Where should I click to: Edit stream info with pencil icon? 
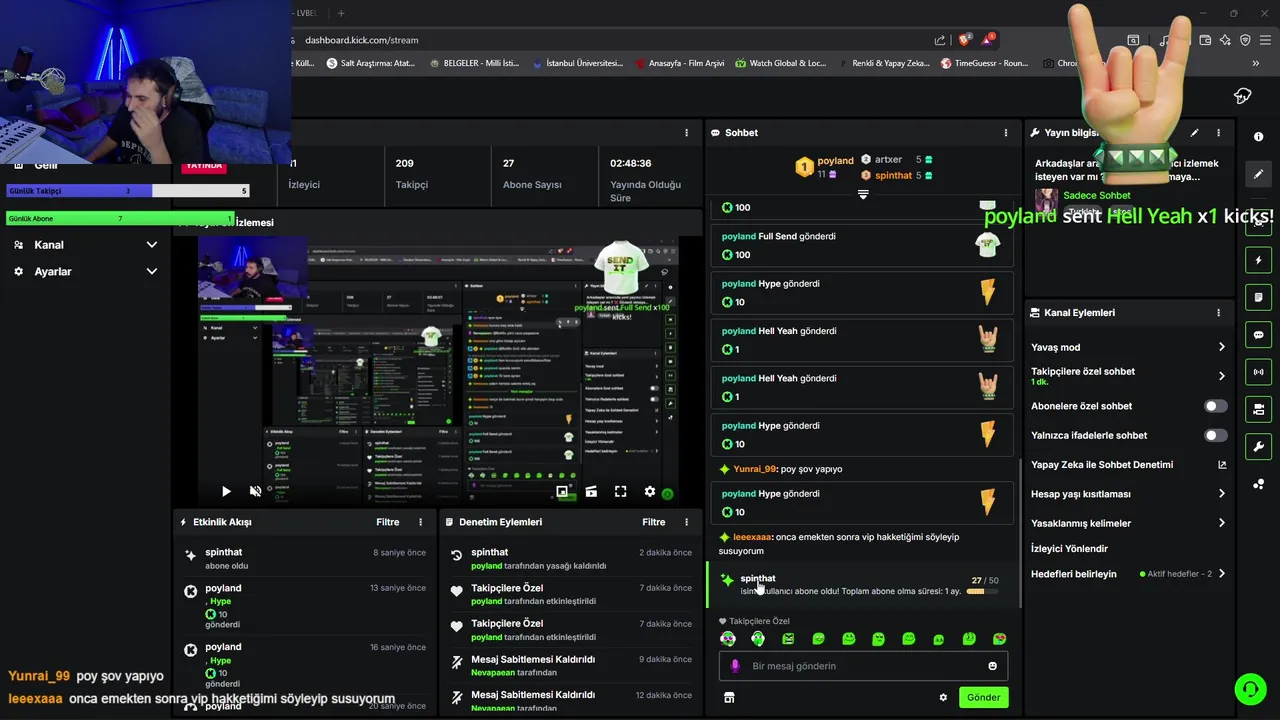[x=1194, y=132]
